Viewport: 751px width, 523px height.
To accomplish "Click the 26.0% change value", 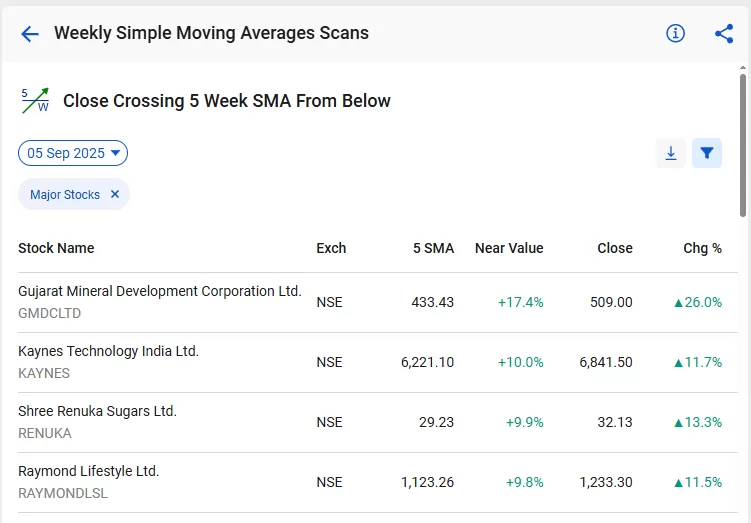I will click(x=698, y=302).
